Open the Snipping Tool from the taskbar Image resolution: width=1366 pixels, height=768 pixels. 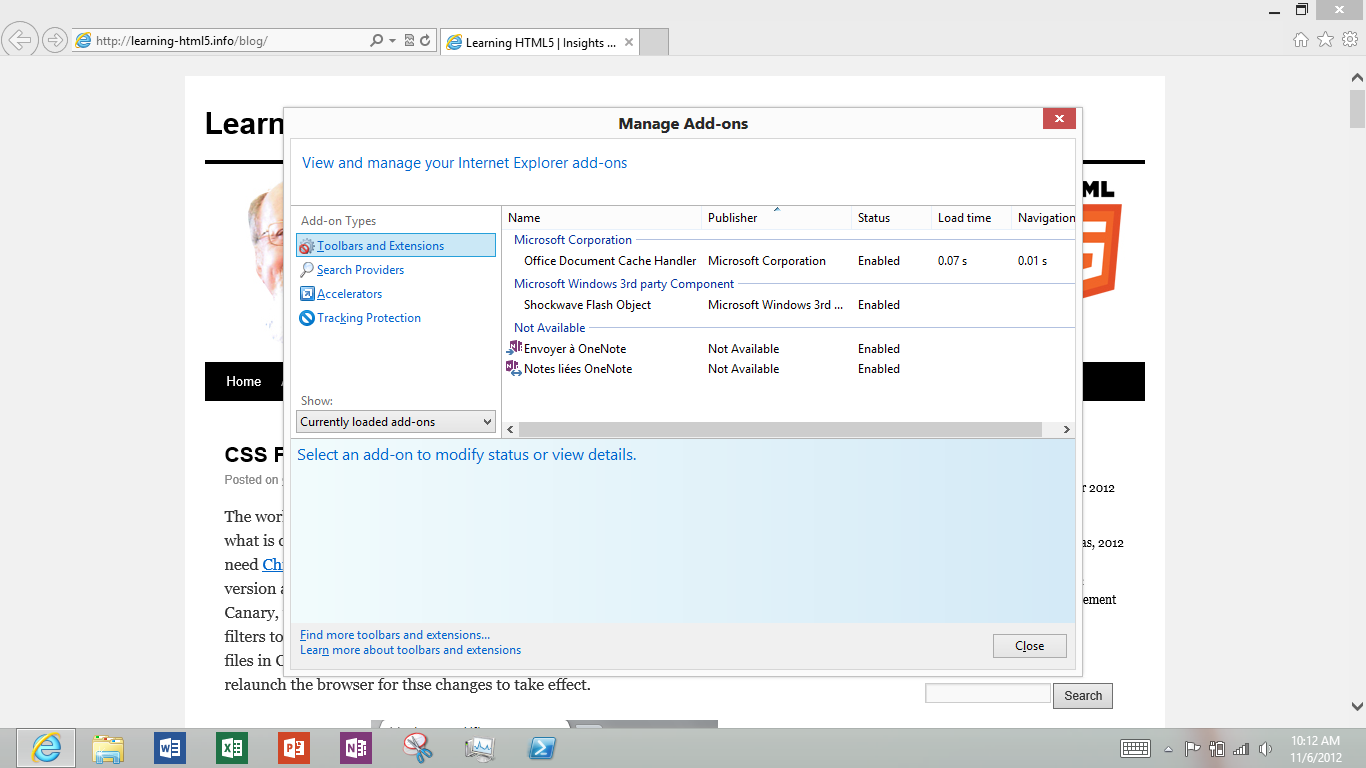click(418, 748)
